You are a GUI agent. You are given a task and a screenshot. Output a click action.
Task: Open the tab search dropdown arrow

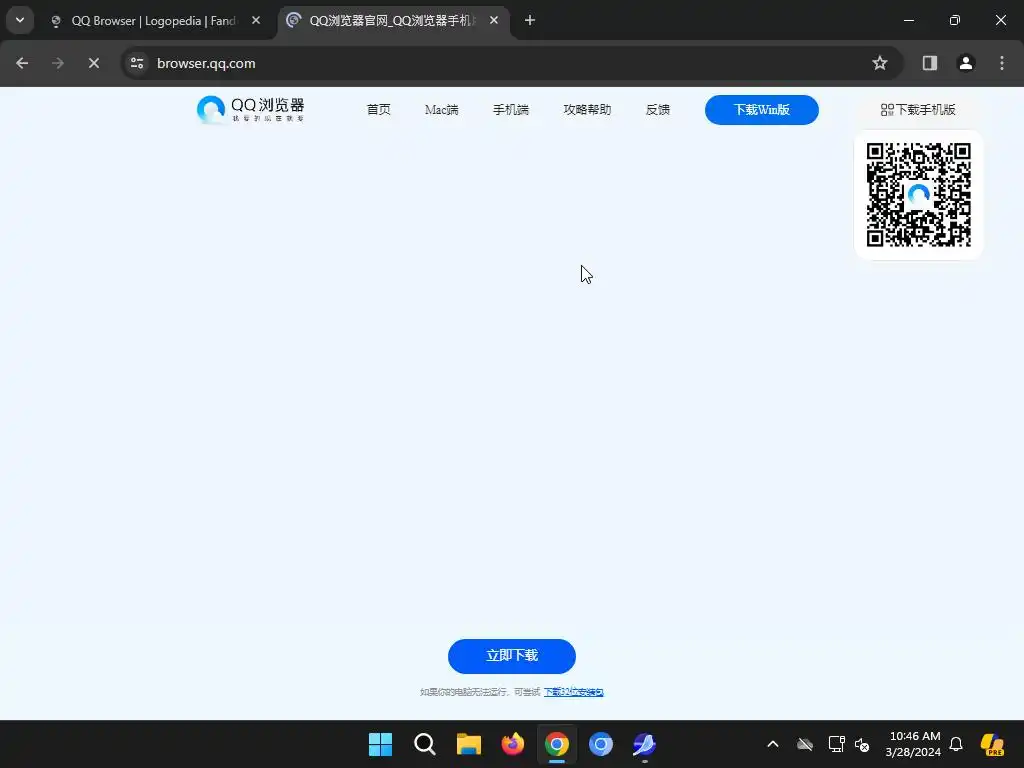pyautogui.click(x=20, y=20)
